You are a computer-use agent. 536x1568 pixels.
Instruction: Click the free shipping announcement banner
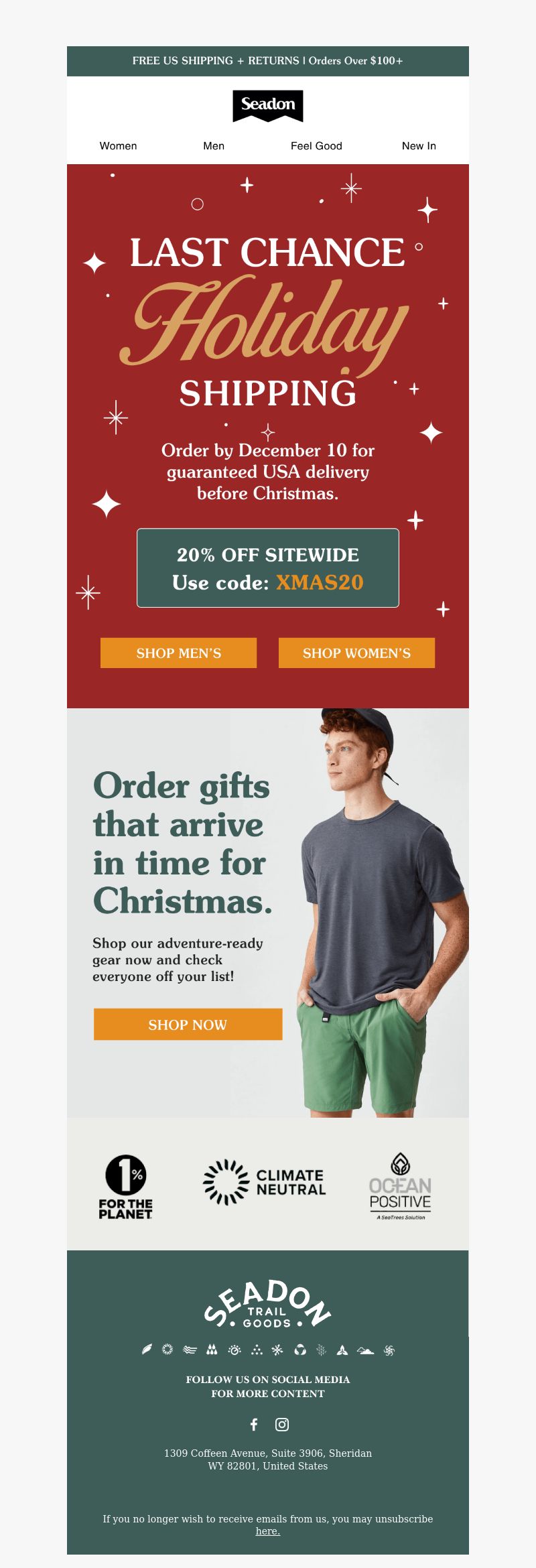(x=268, y=61)
